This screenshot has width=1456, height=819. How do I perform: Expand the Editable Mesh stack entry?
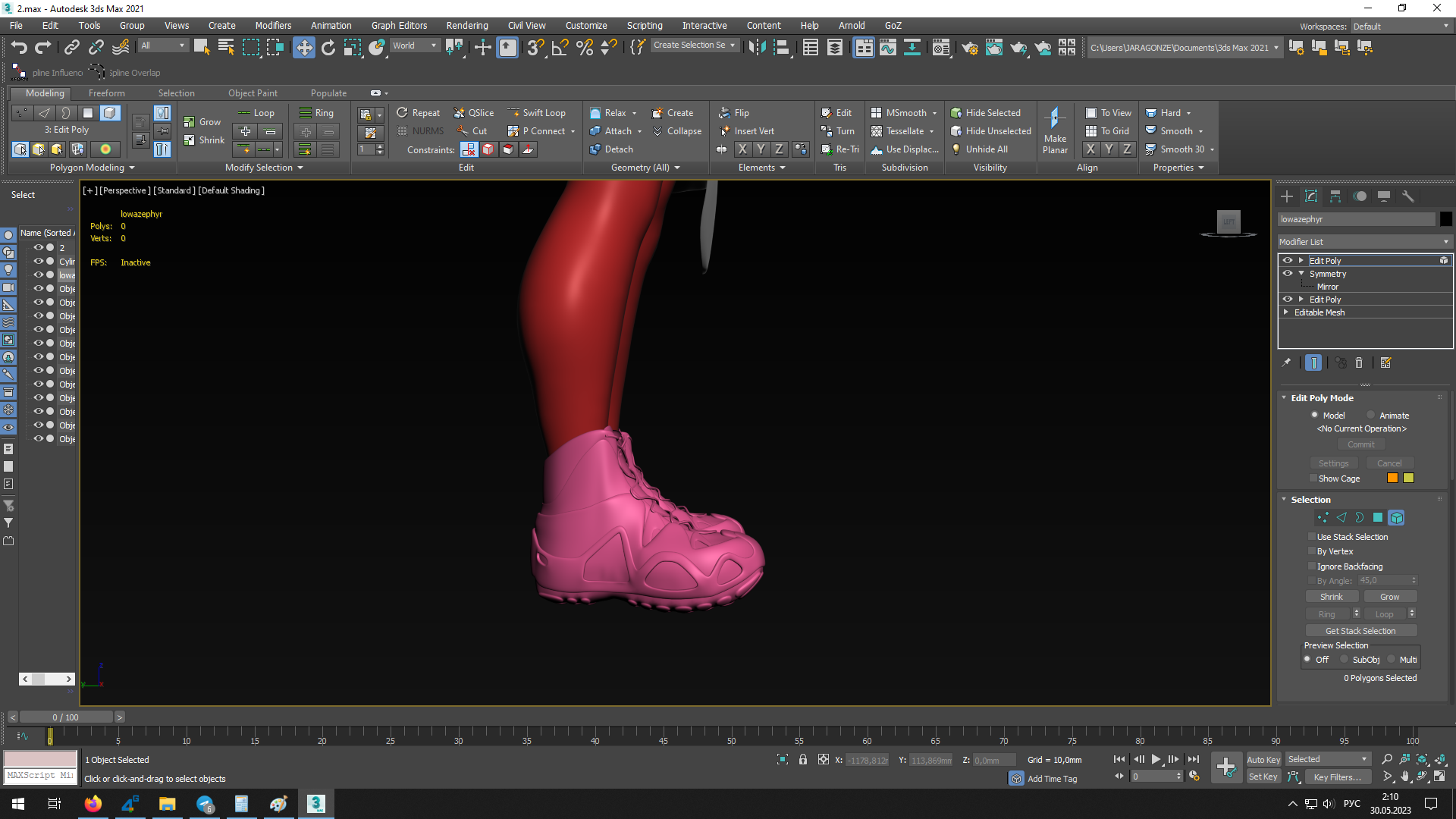pos(1286,312)
